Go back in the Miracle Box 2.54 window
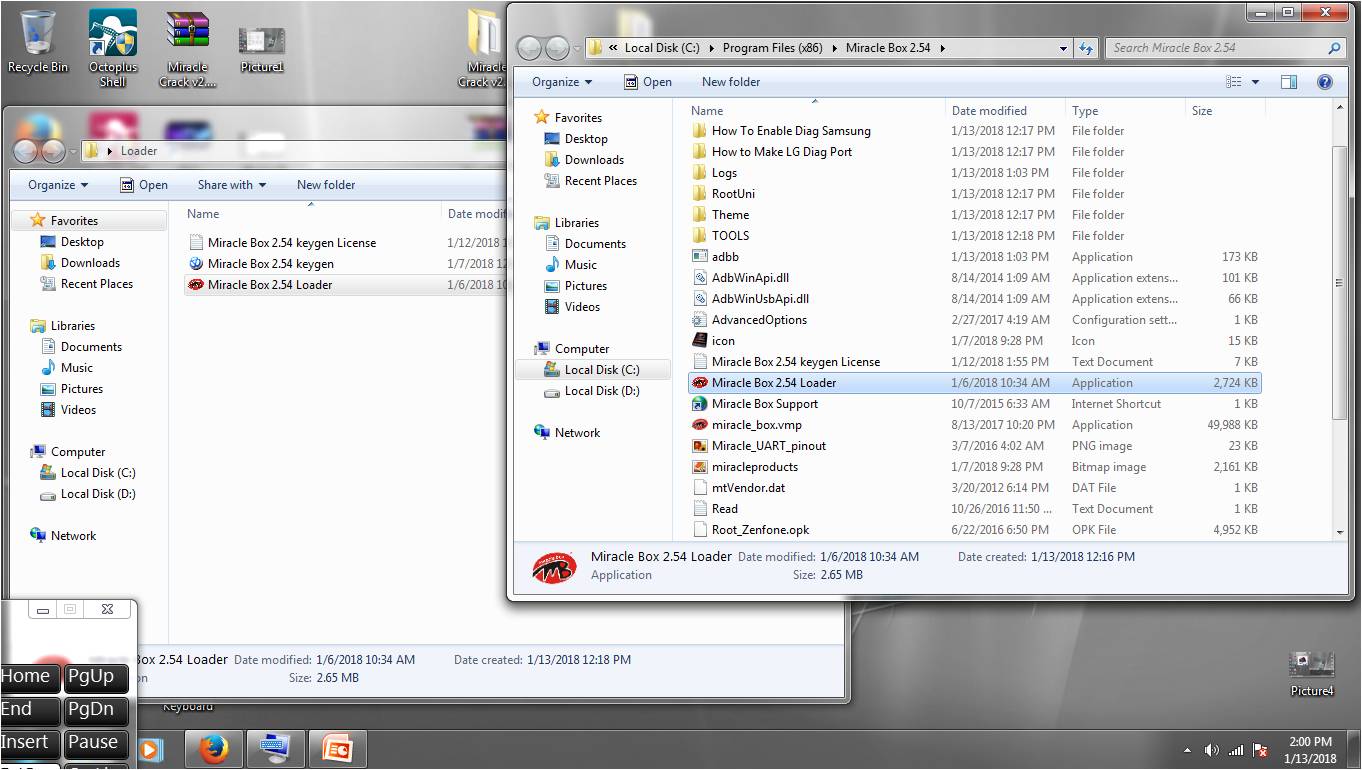The image size is (1362, 770). coord(531,47)
